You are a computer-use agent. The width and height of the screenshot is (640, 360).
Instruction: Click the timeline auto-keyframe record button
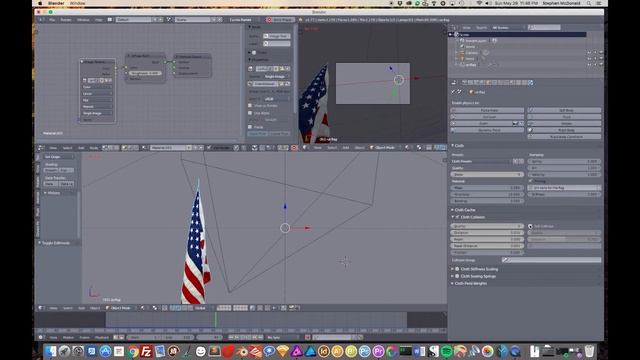pyautogui.click(x=308, y=337)
